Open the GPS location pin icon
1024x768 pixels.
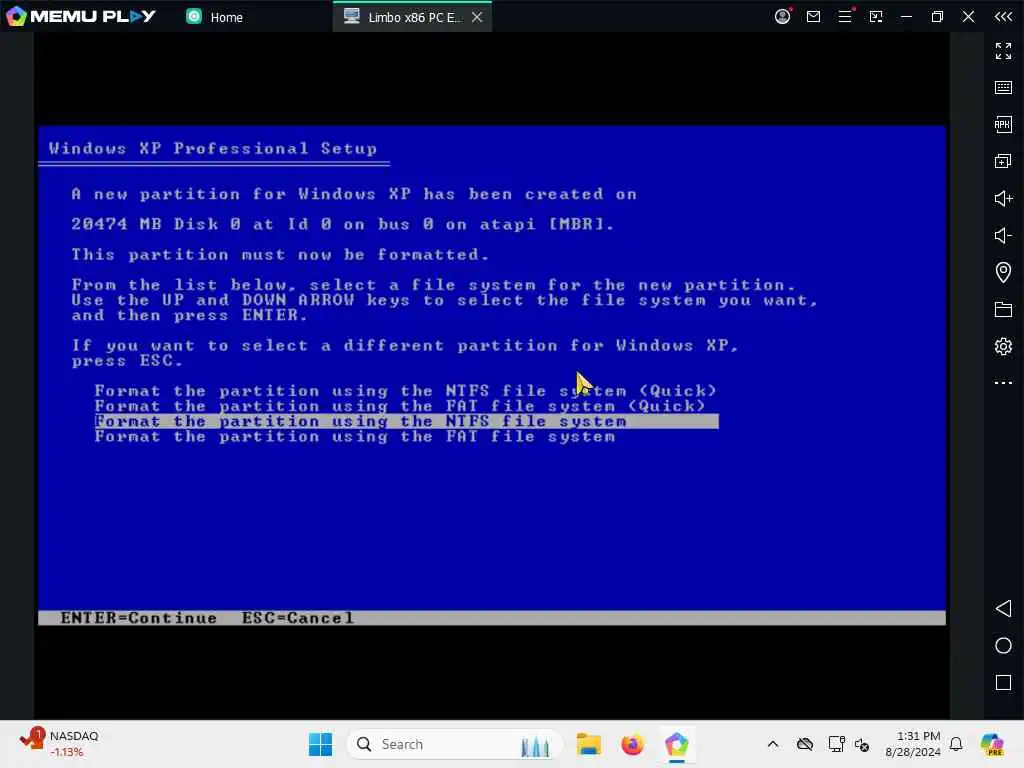[x=1003, y=272]
